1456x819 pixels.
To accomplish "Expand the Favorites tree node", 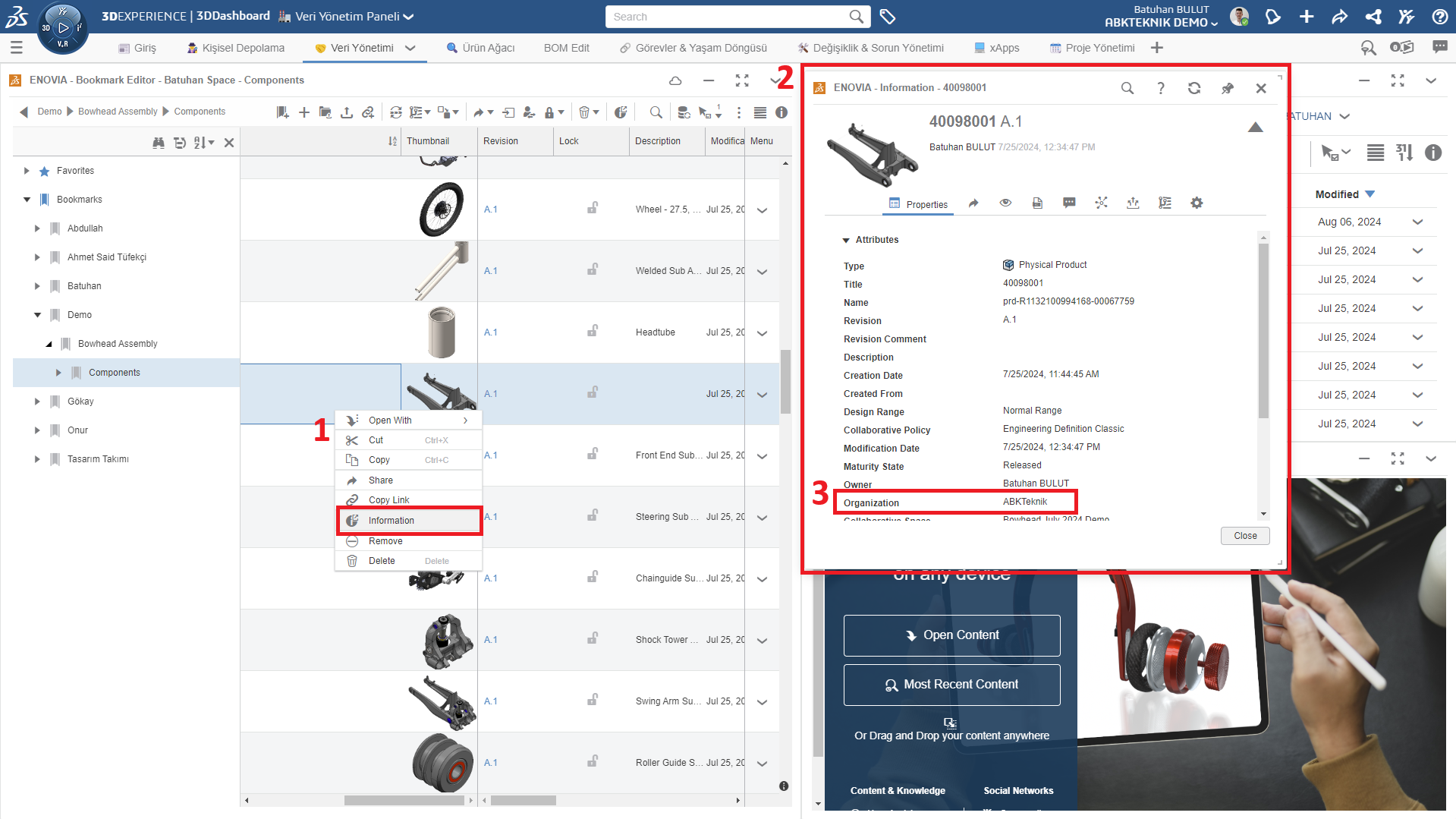I will point(27,171).
